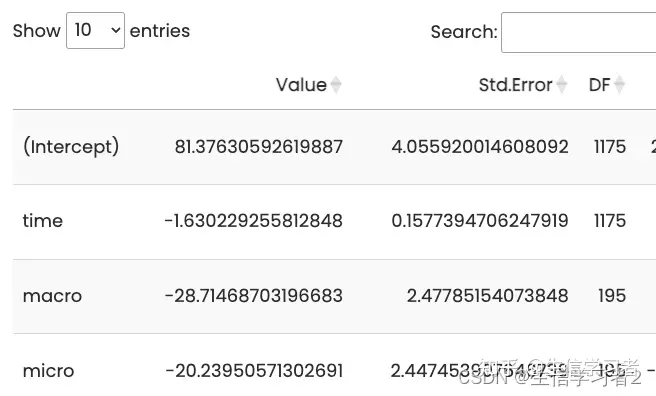This screenshot has width=656, height=396.
Task: Click macro Std.Error 2.47785154073848
Action: 487,296
